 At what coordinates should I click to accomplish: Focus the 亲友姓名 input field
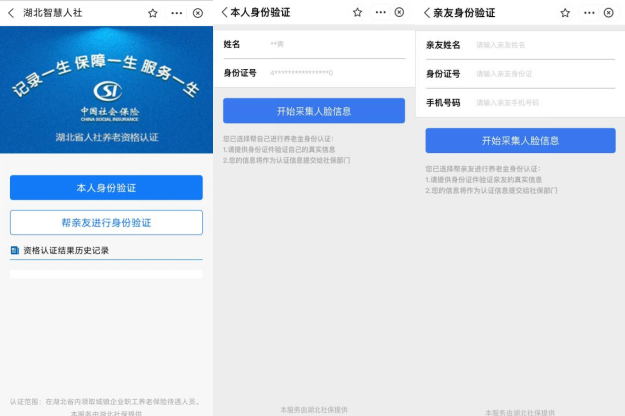[540, 45]
